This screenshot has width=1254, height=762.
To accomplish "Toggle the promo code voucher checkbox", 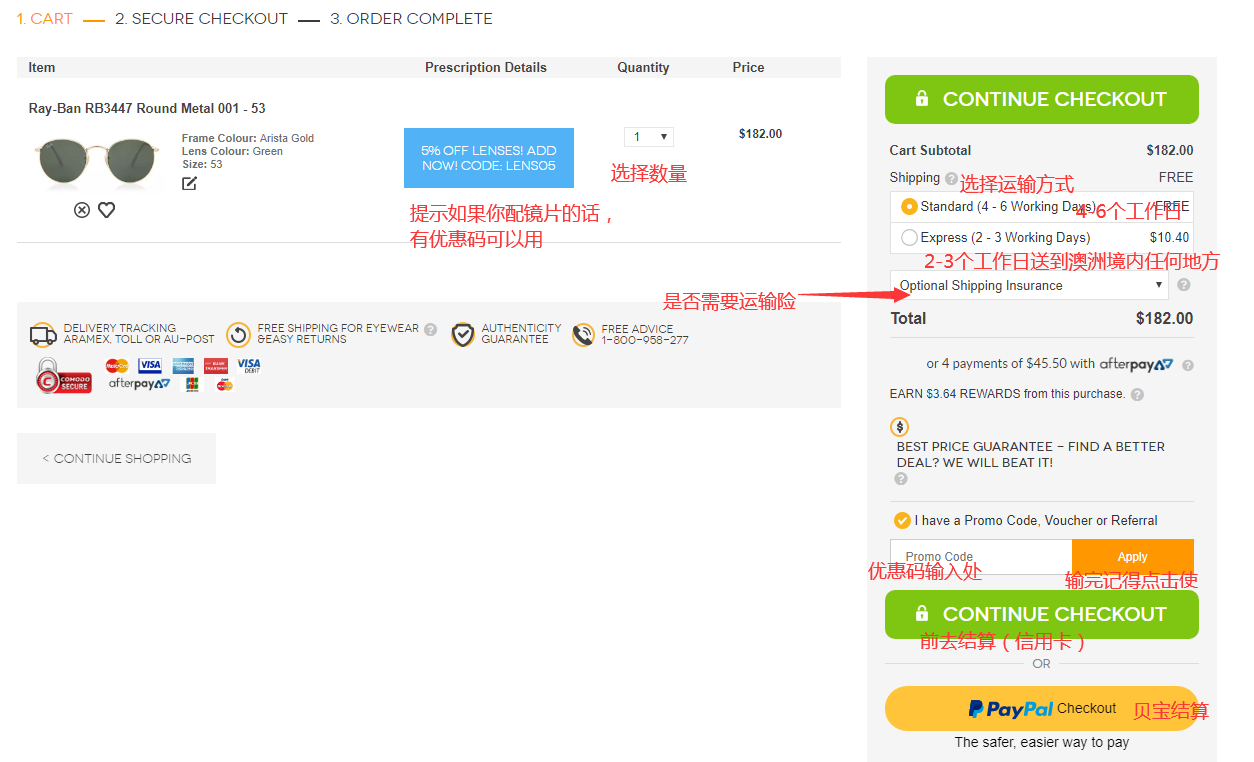I will tap(902, 521).
